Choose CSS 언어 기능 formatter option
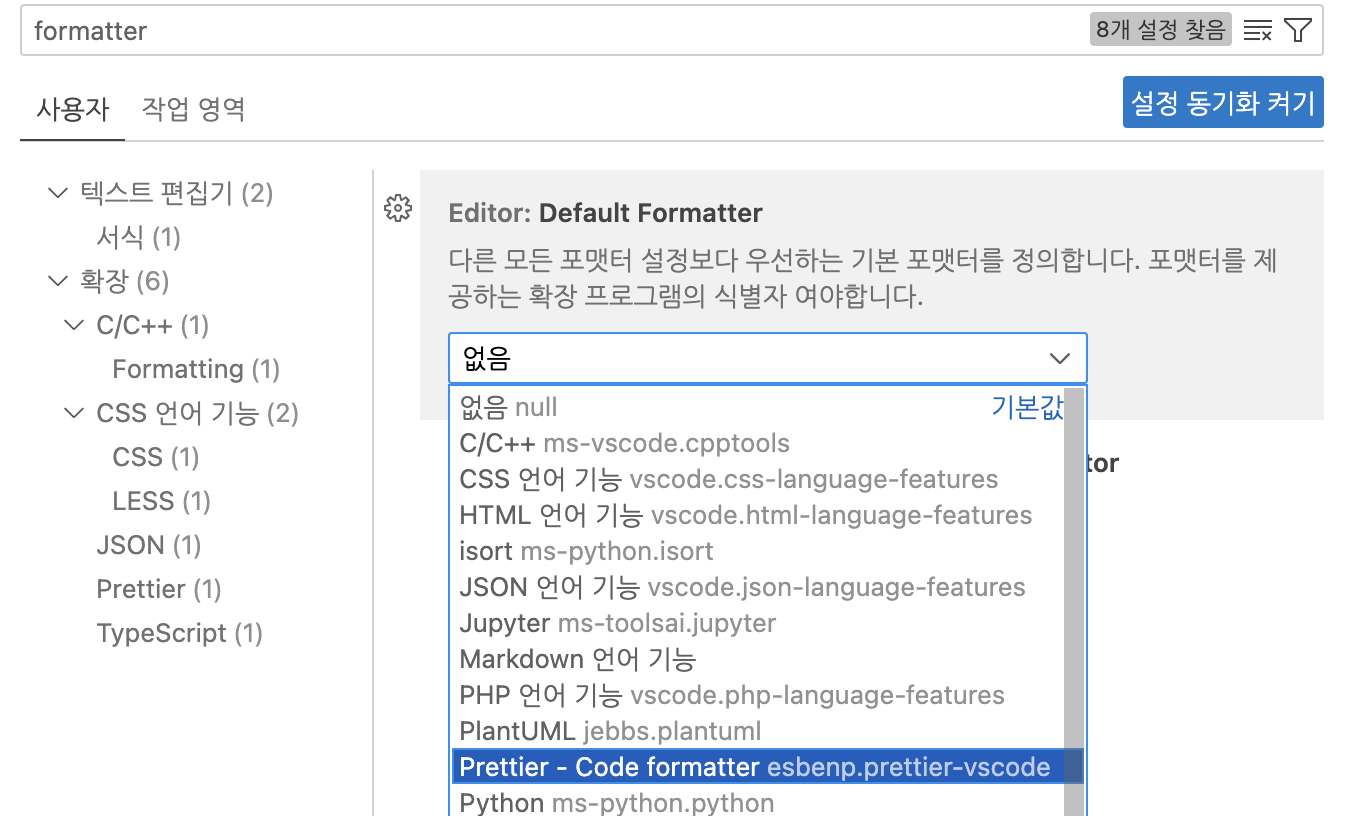Image resolution: width=1358 pixels, height=816 pixels. tap(759, 479)
